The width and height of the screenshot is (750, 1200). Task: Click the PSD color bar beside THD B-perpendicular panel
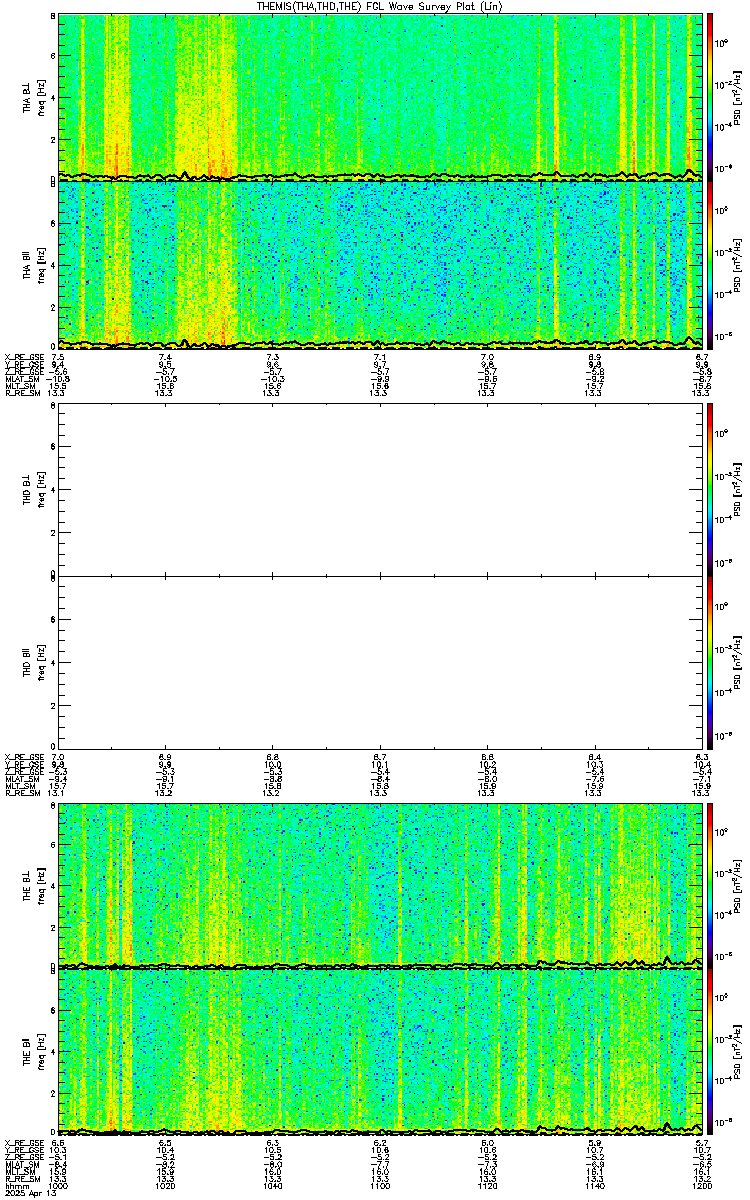click(710, 490)
